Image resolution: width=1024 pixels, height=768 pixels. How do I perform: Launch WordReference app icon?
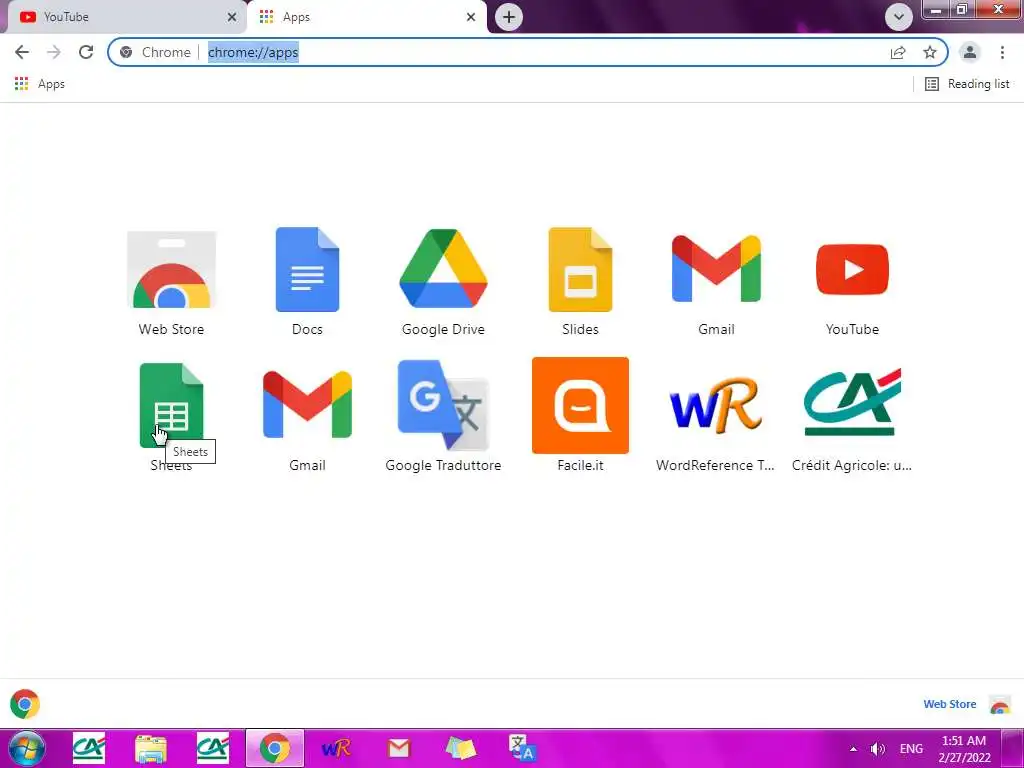click(x=716, y=405)
